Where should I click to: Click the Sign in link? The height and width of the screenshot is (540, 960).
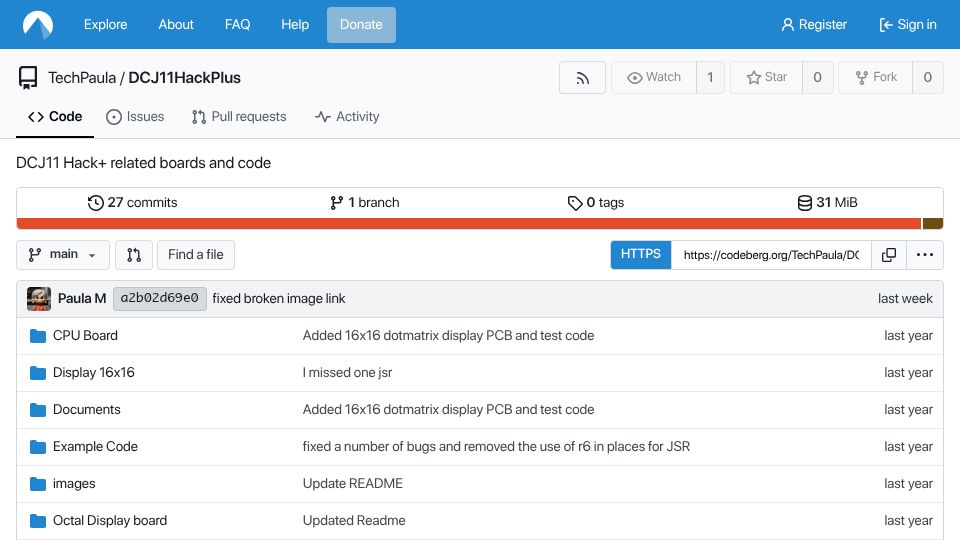click(x=908, y=24)
